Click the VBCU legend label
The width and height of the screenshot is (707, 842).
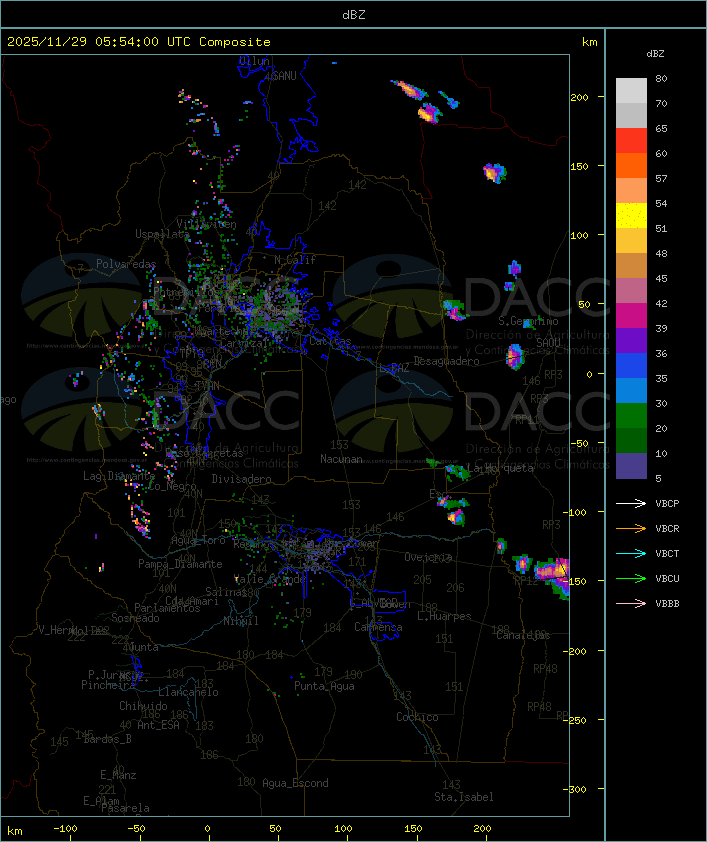coord(667,579)
